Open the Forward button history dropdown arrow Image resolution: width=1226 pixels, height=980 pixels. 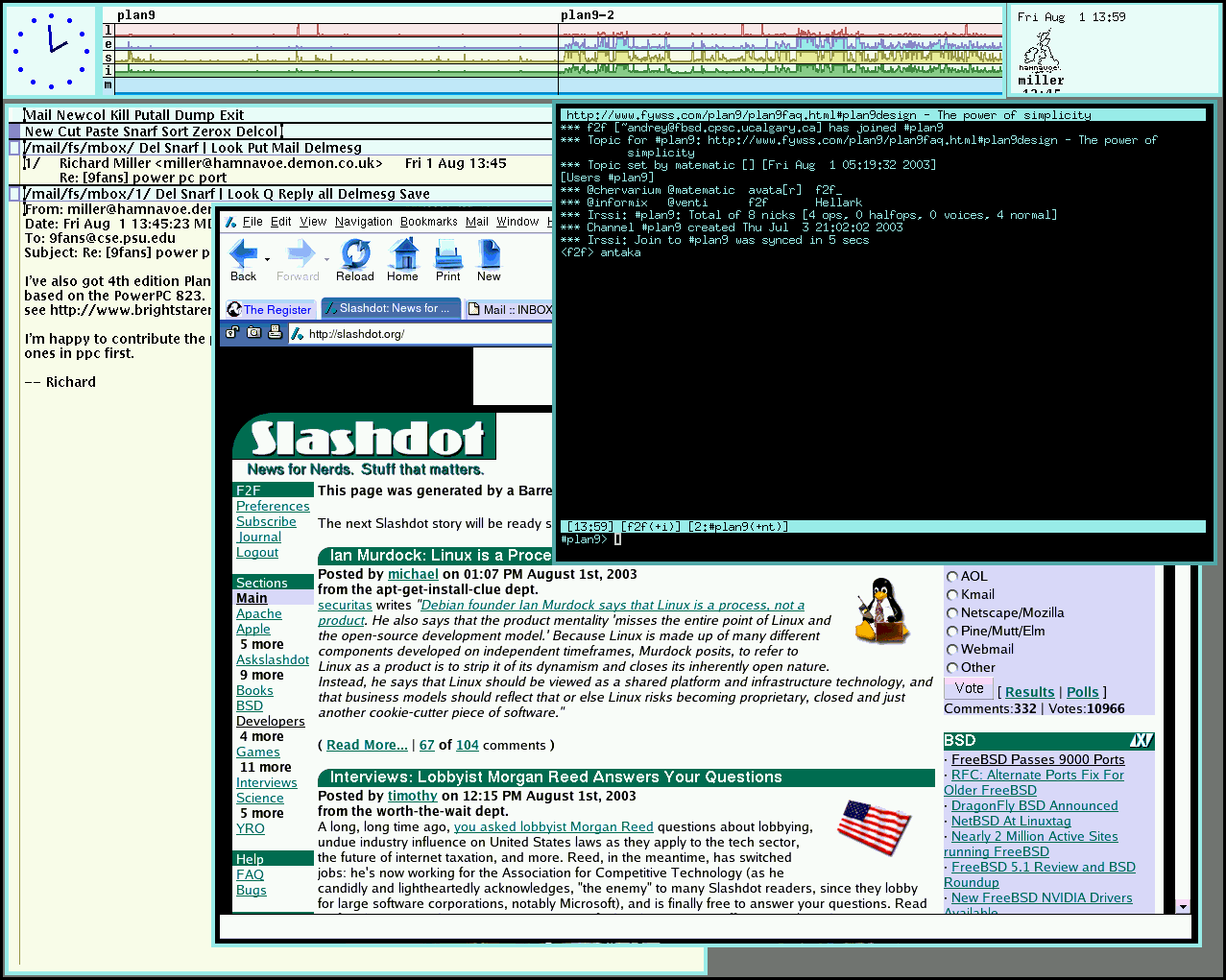[326, 259]
